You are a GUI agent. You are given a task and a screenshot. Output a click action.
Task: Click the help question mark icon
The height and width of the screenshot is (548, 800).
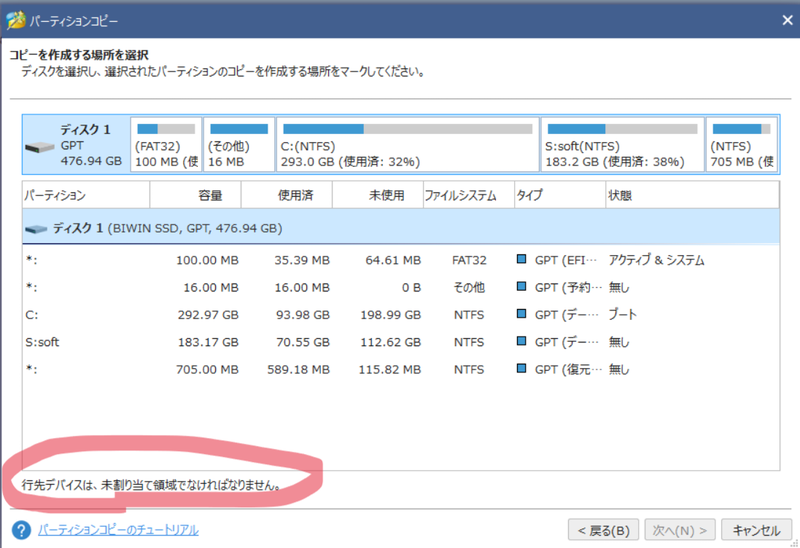21,530
